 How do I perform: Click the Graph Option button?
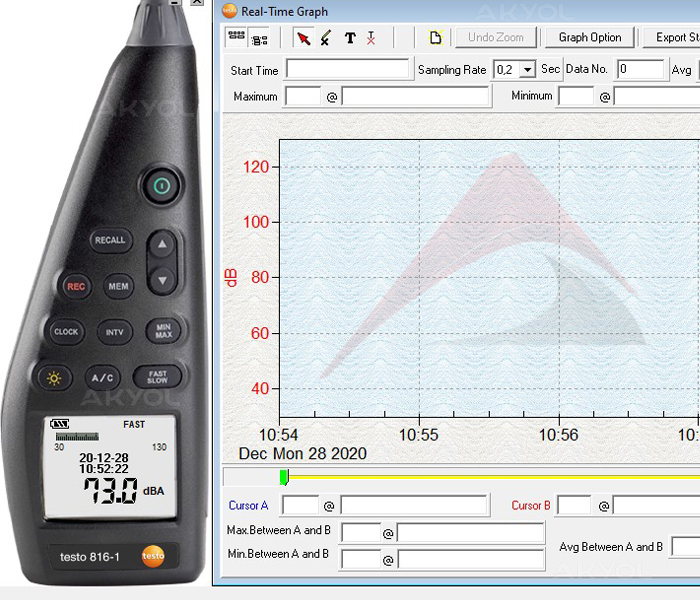click(589, 38)
